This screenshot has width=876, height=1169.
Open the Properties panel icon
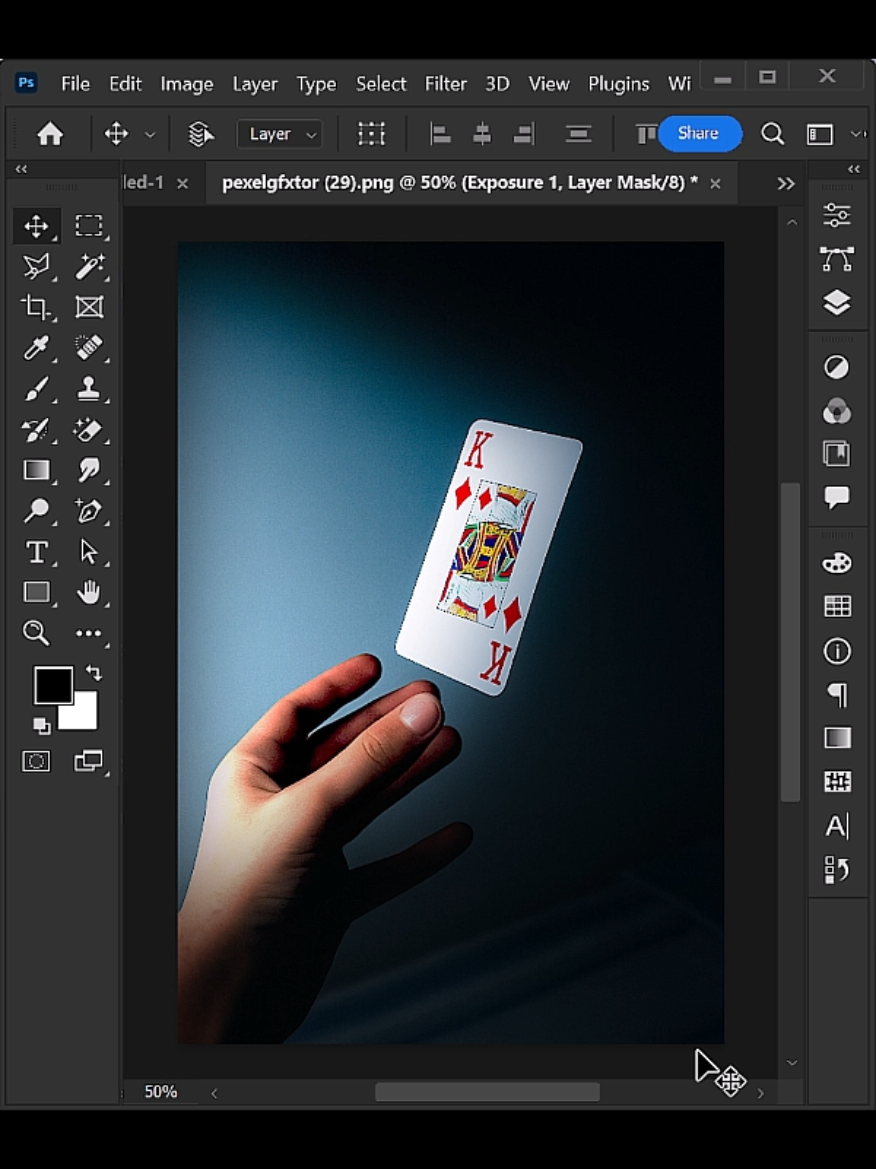click(x=837, y=213)
